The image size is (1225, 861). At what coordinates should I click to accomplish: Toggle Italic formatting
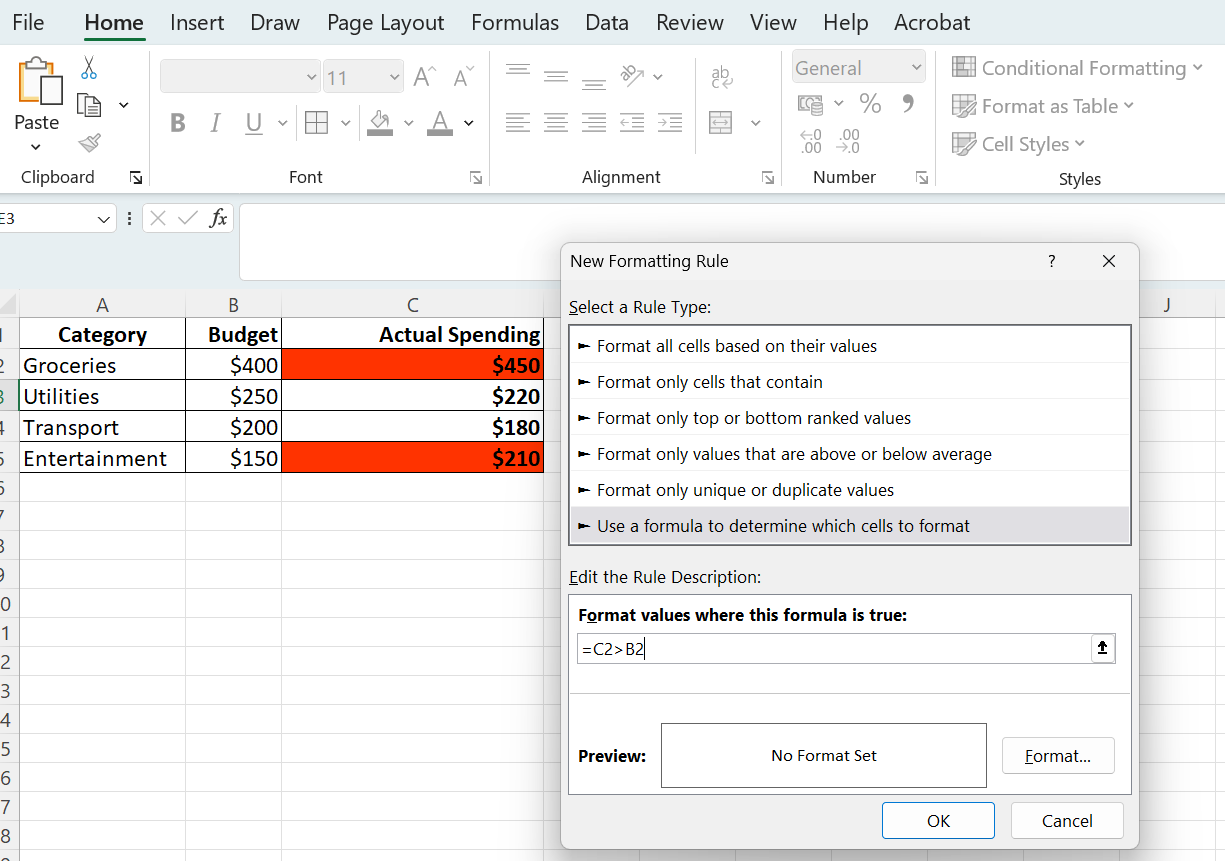[215, 123]
